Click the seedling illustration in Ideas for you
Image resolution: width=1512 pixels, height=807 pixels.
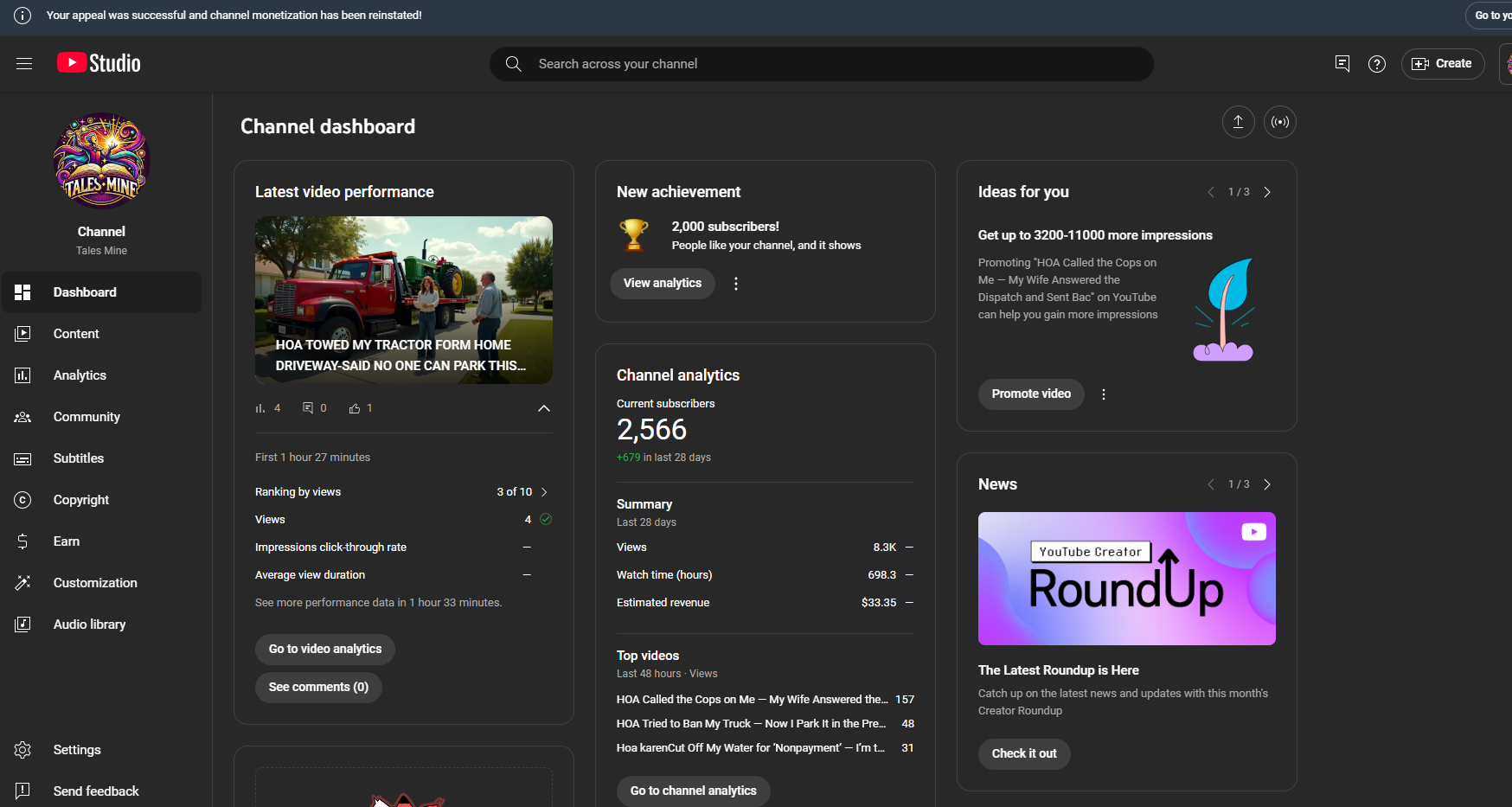coord(1224,310)
